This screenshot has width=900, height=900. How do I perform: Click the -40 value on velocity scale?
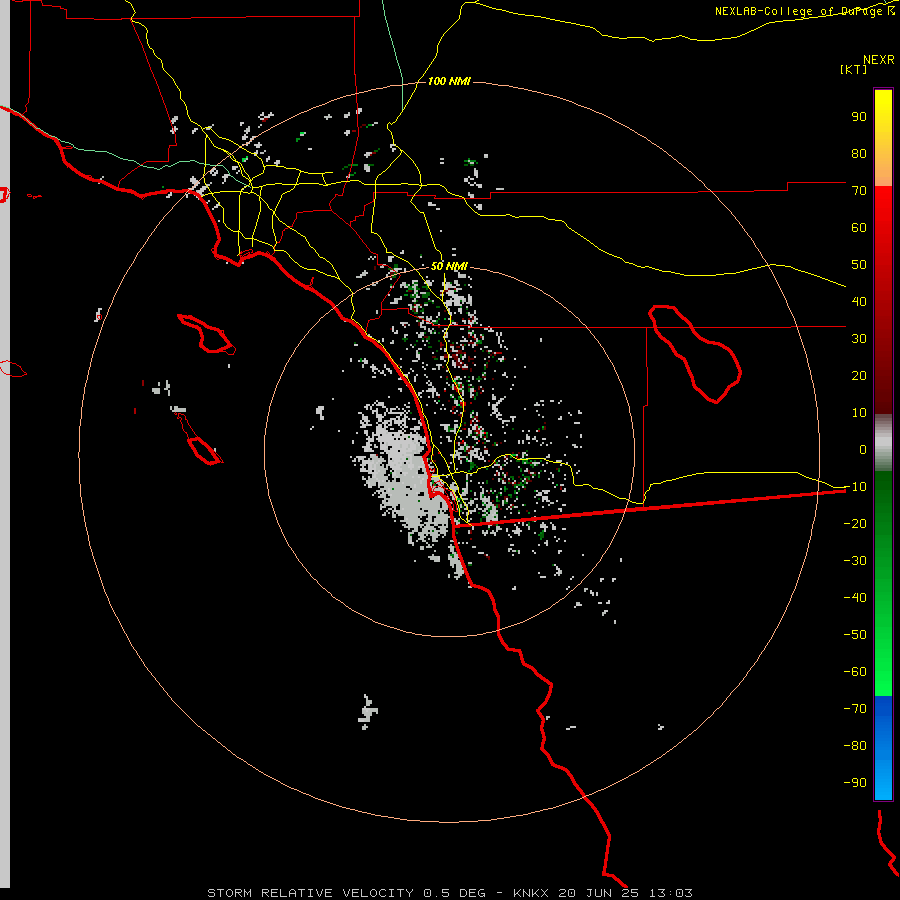tap(855, 598)
